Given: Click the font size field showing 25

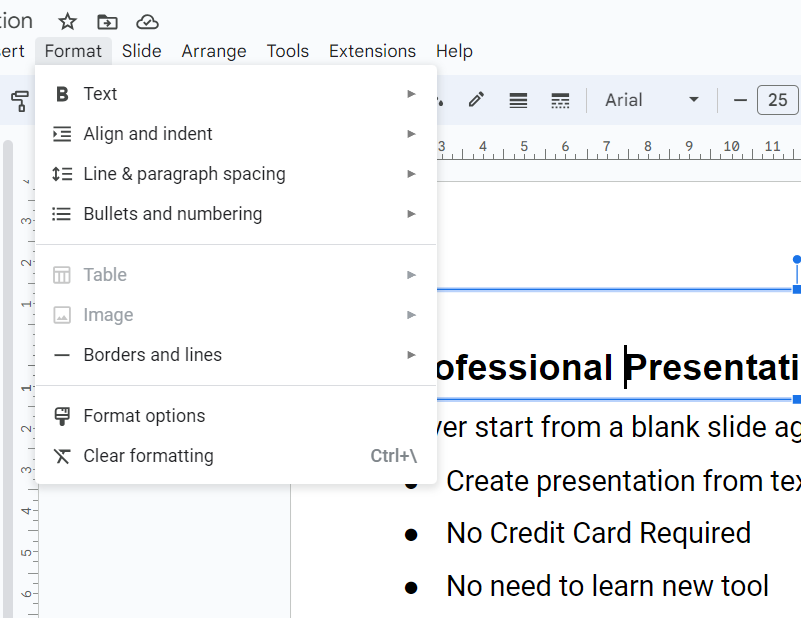Looking at the screenshot, I should tap(778, 100).
